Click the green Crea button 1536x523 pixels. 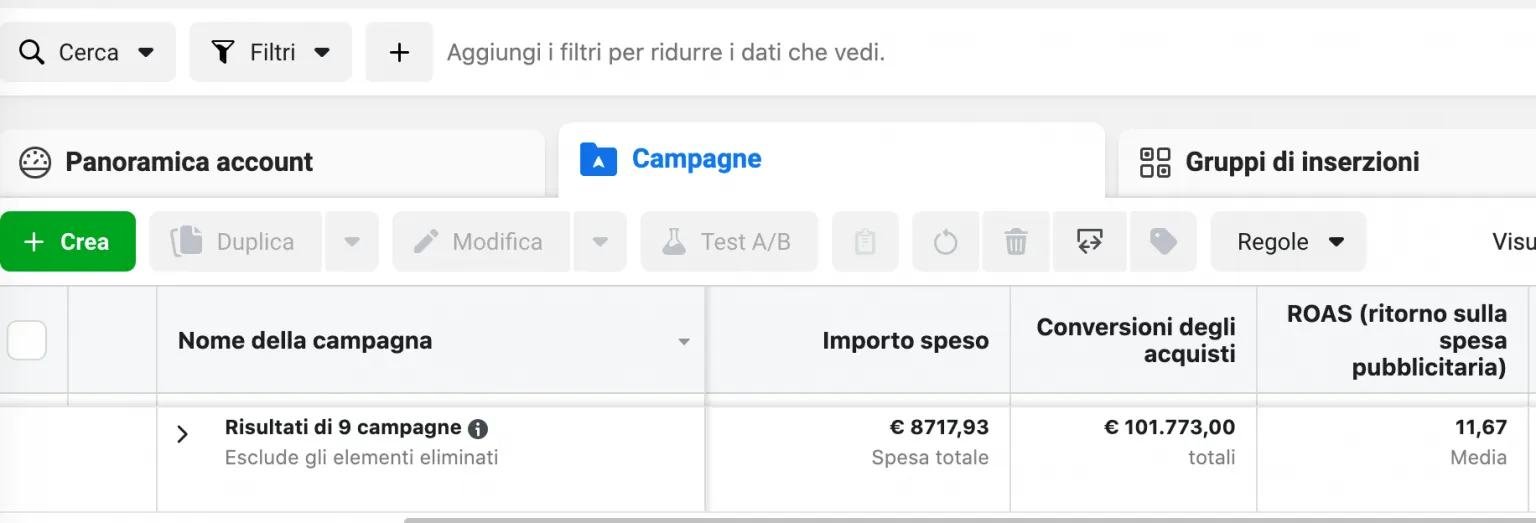point(68,242)
